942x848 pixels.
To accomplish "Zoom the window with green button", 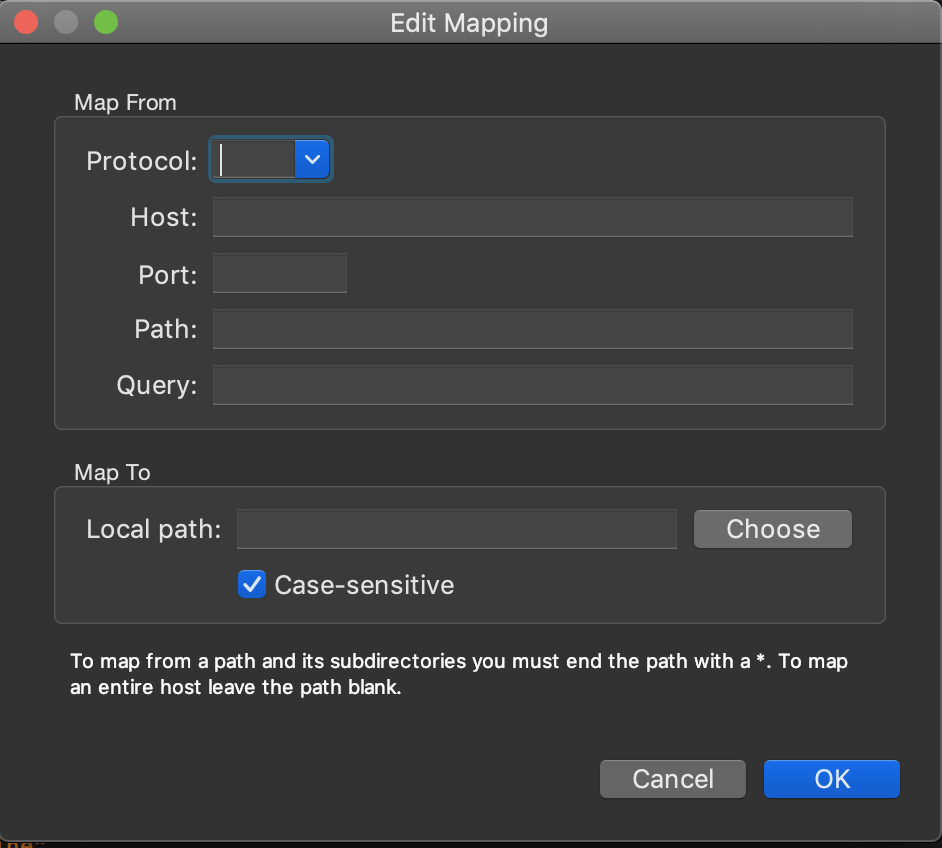I will 106,22.
